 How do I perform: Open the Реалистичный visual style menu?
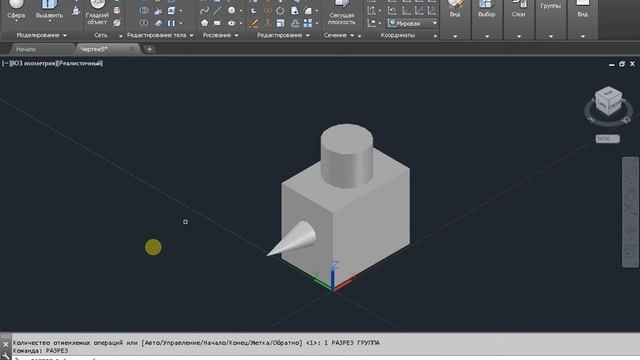(80, 63)
